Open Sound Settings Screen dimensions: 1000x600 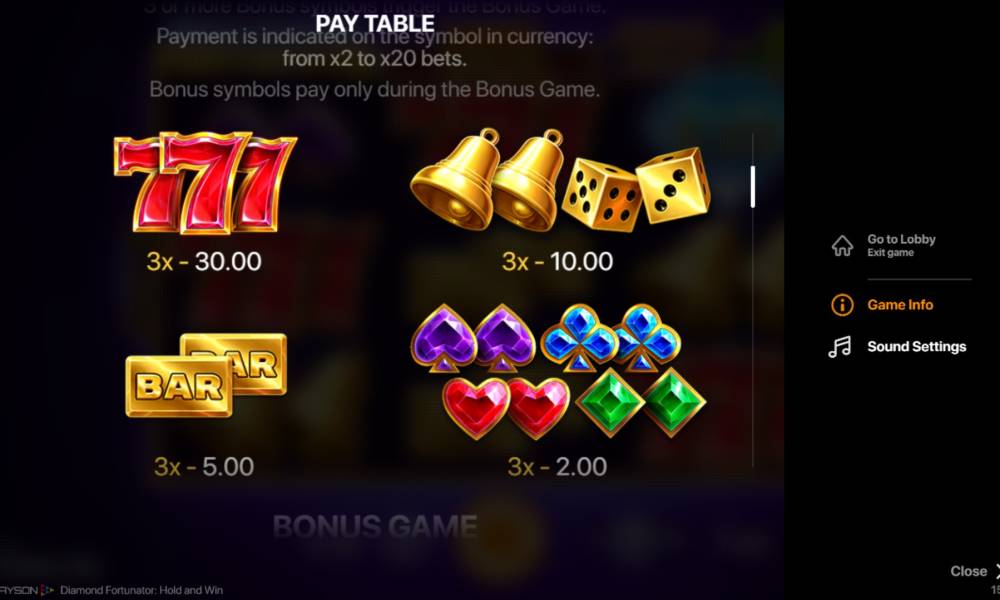click(x=916, y=347)
